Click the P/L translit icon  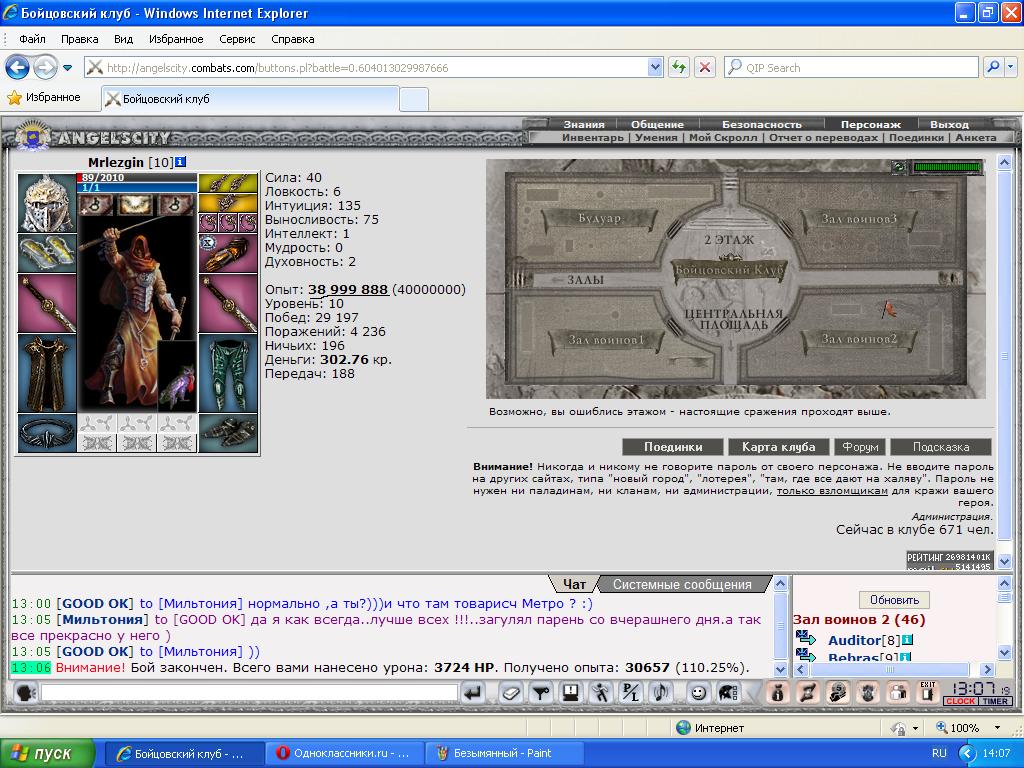[631, 692]
